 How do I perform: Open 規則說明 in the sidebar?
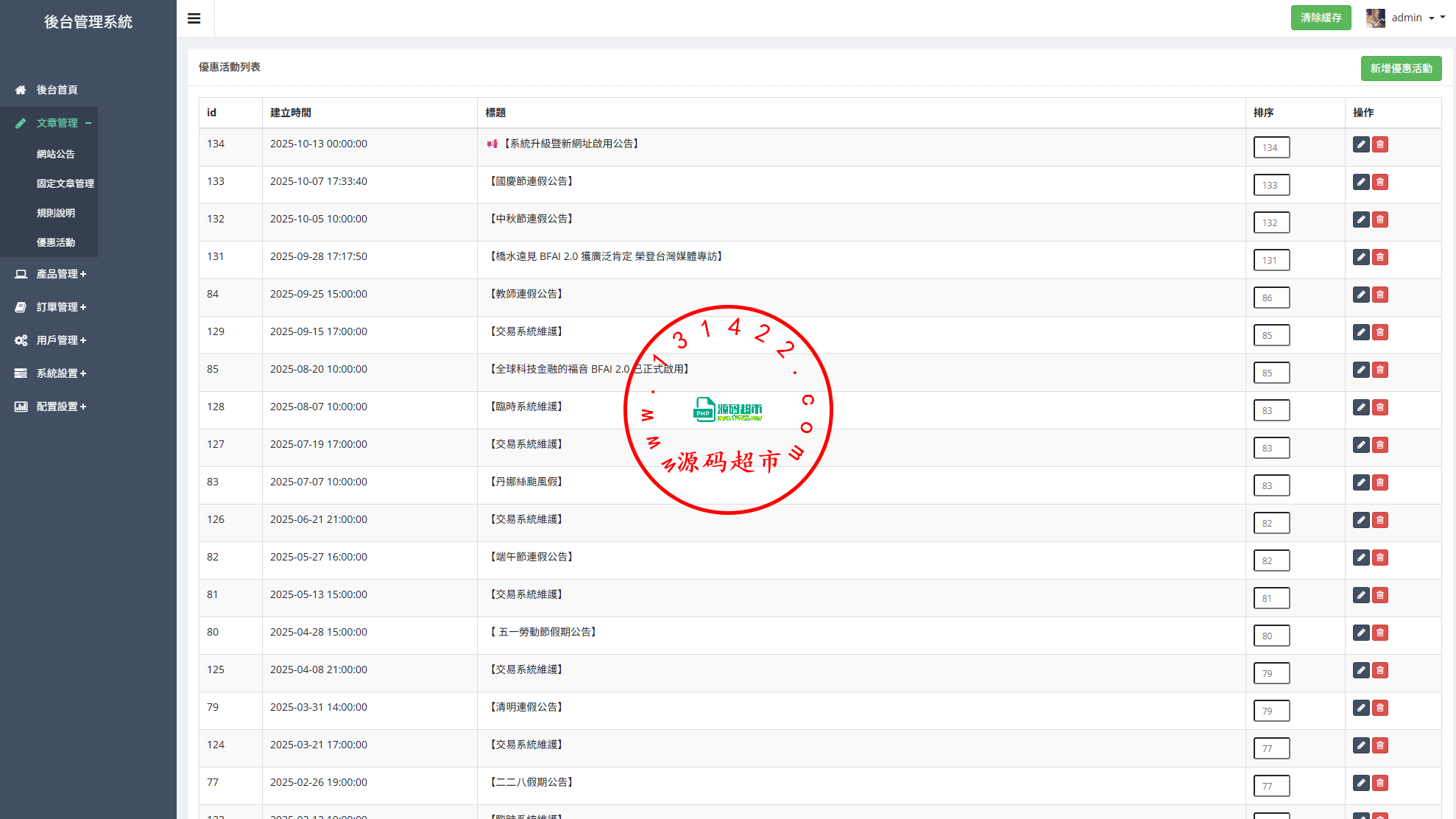pos(56,213)
